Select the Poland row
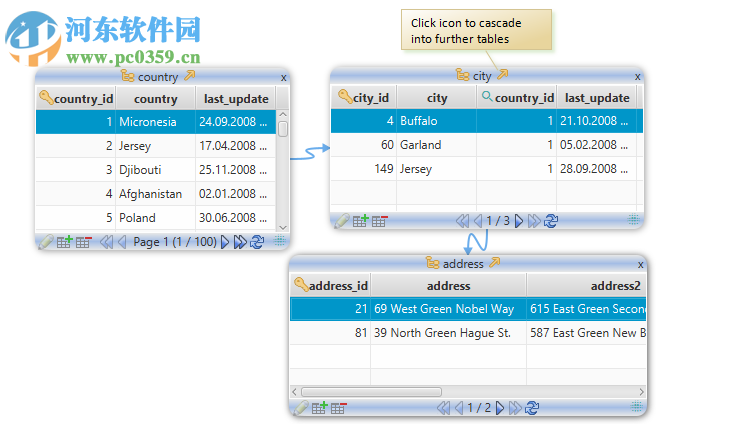 [156, 218]
